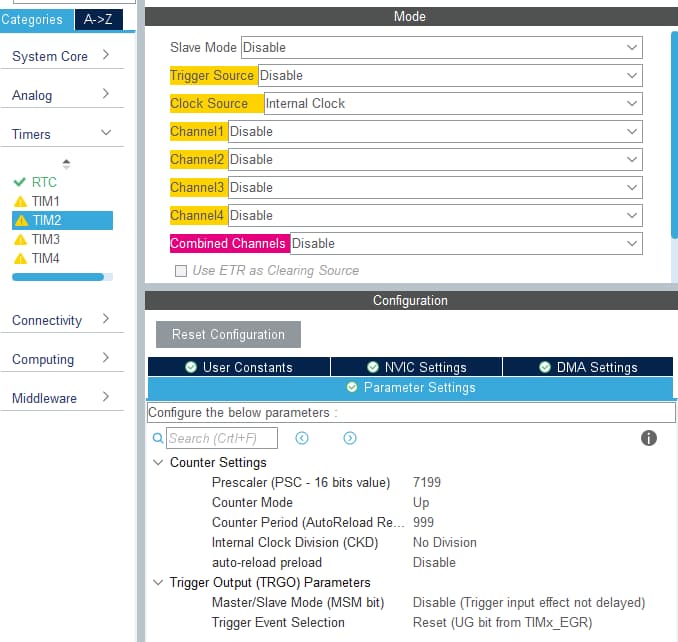Switch to the DMA Settings tab
The height and width of the screenshot is (642, 678).
(587, 367)
